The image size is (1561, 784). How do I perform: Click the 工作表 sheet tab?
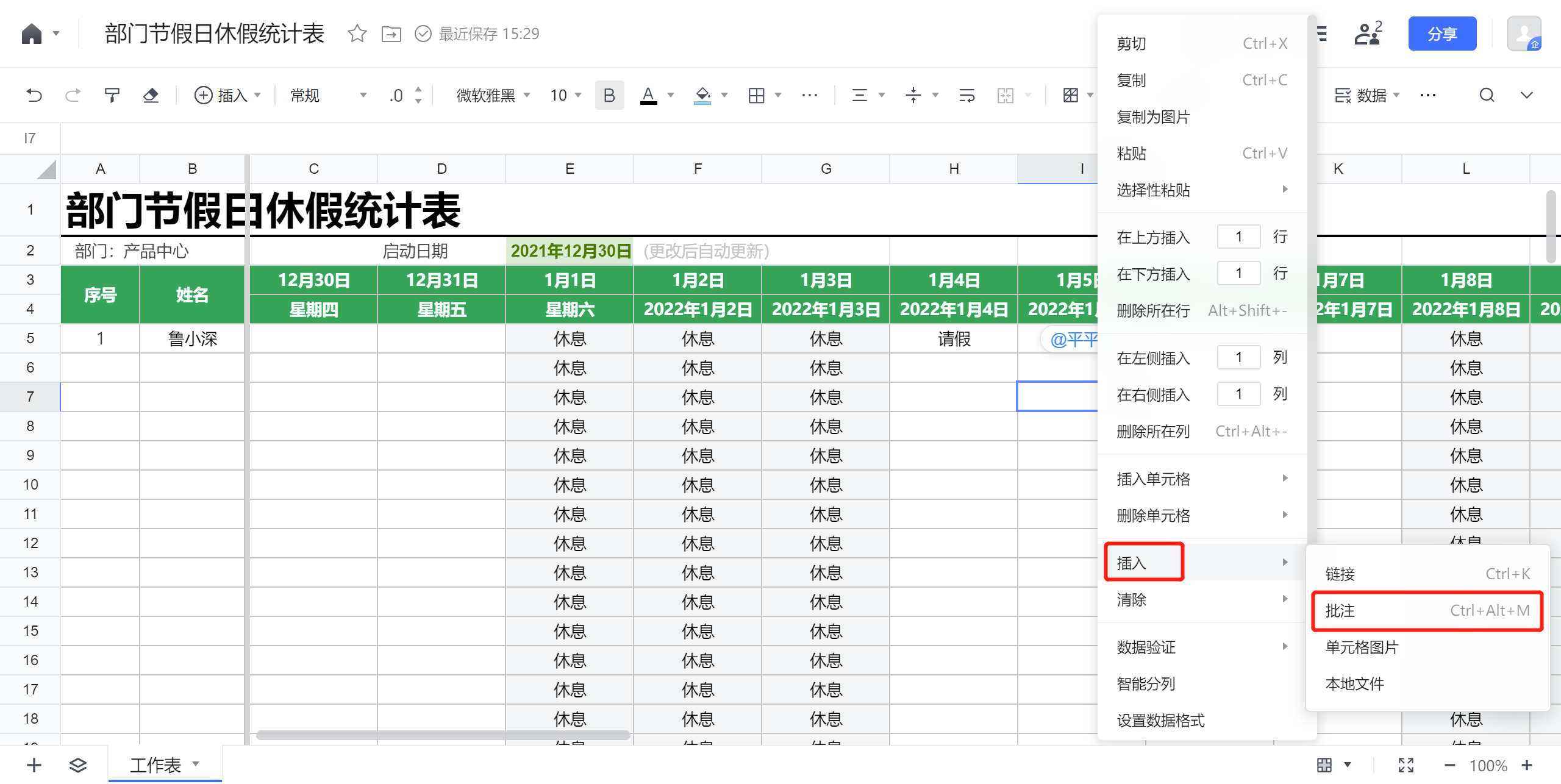pyautogui.click(x=155, y=764)
